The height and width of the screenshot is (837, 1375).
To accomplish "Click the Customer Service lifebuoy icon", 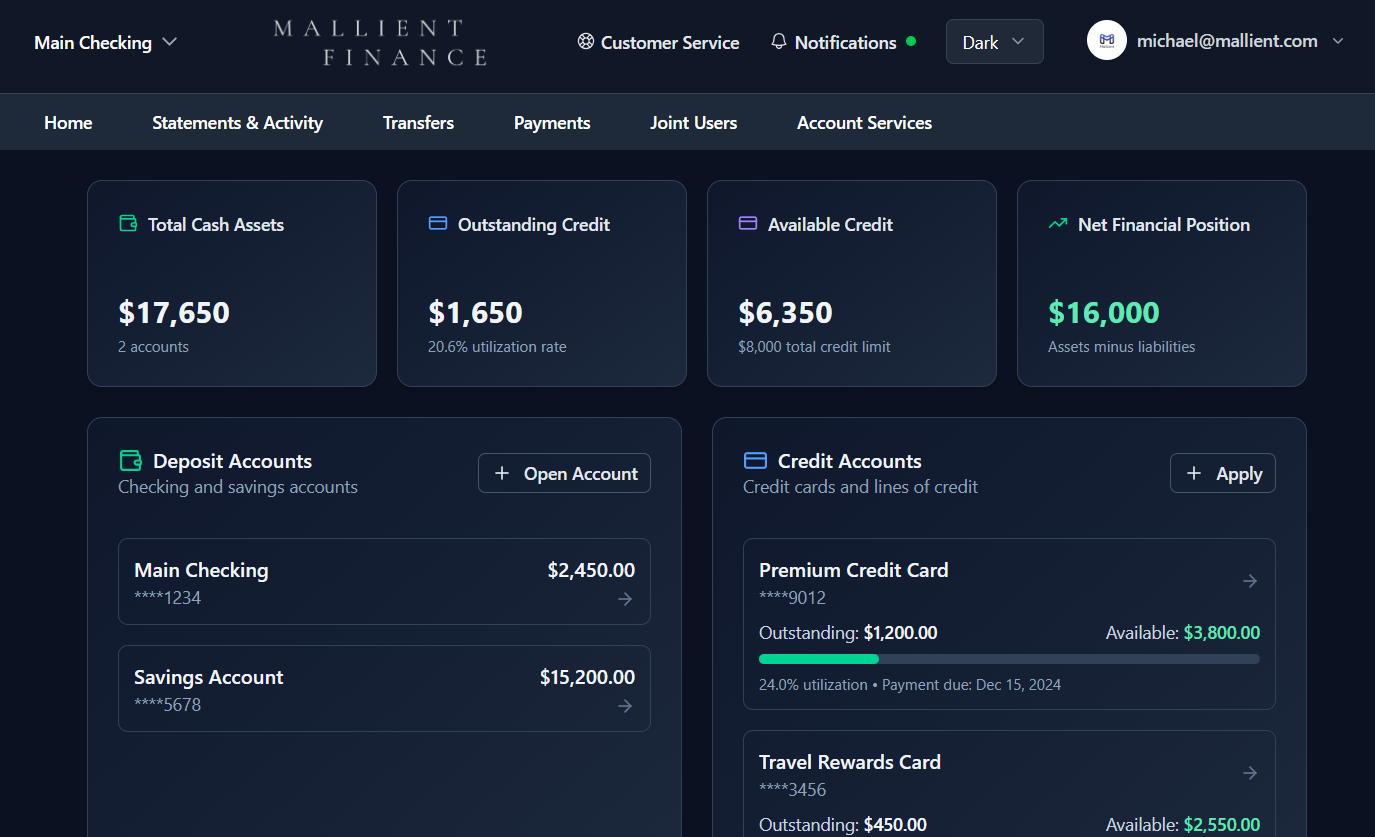I will (x=586, y=42).
